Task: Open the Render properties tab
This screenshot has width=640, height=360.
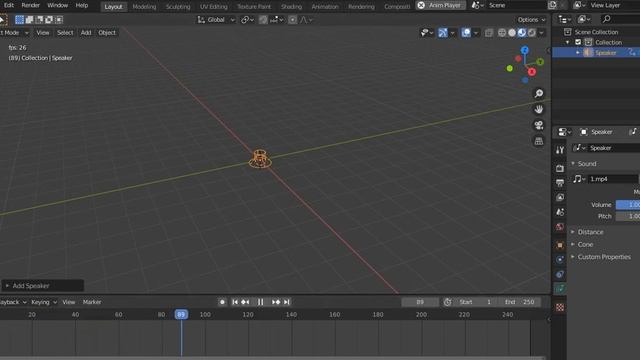Action: [560, 168]
